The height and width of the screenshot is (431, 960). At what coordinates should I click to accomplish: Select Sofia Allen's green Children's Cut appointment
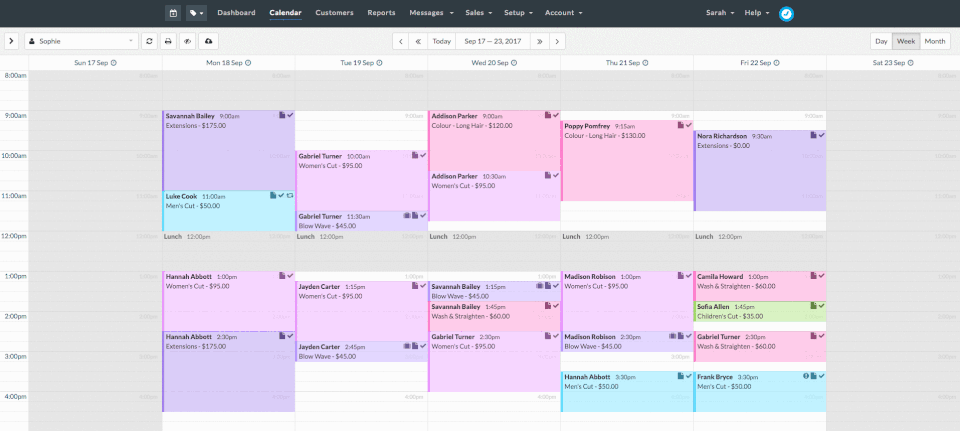(760, 312)
